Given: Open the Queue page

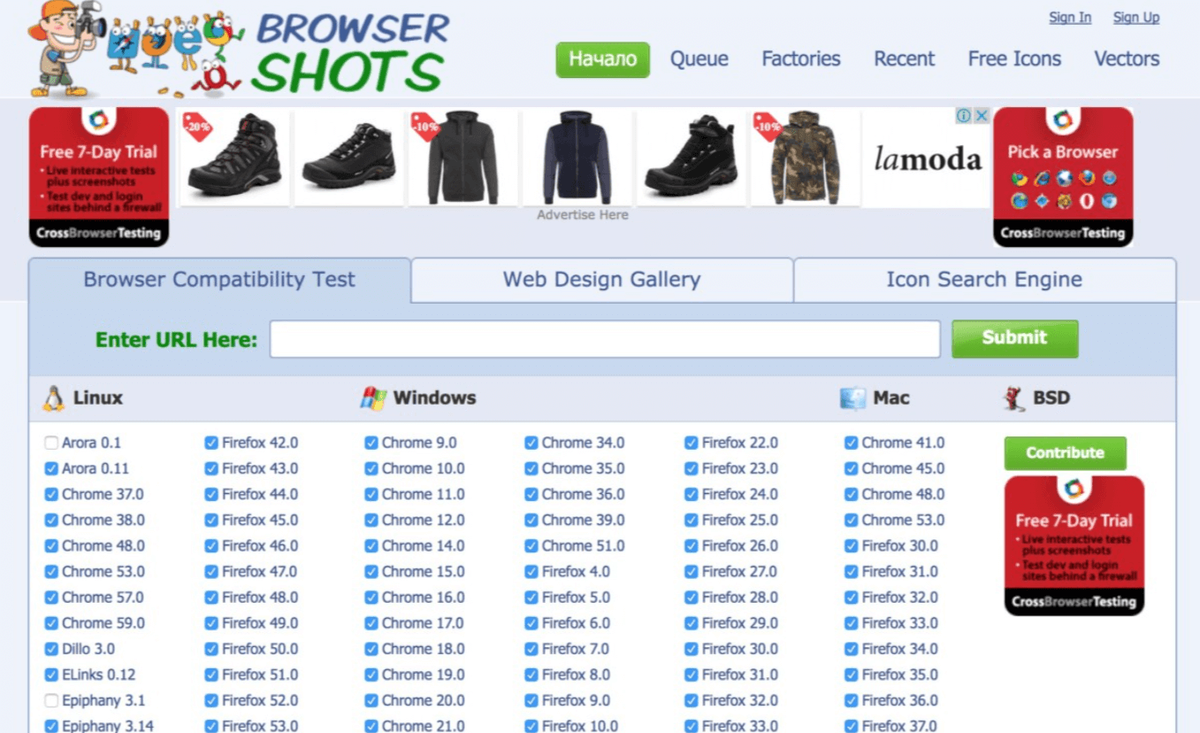Looking at the screenshot, I should [x=699, y=59].
